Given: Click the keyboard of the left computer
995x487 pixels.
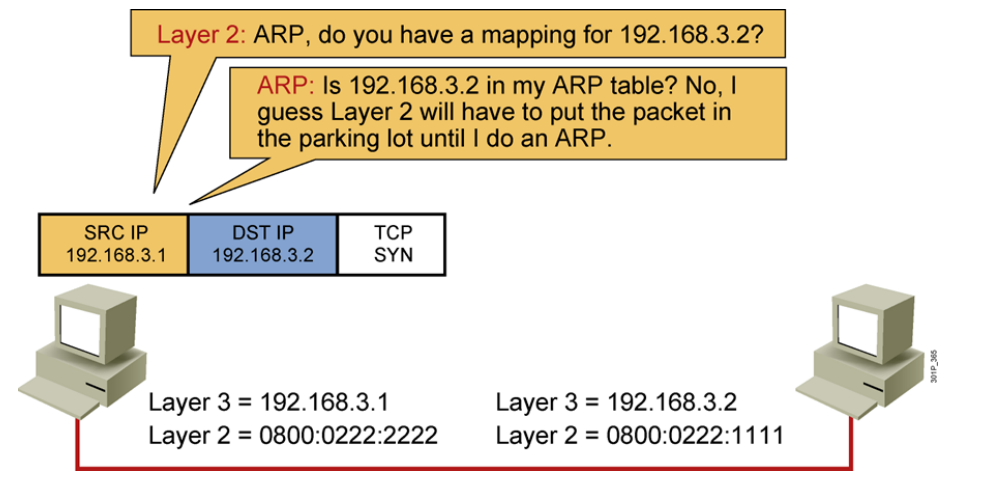Looking at the screenshot, I should coord(58,397).
